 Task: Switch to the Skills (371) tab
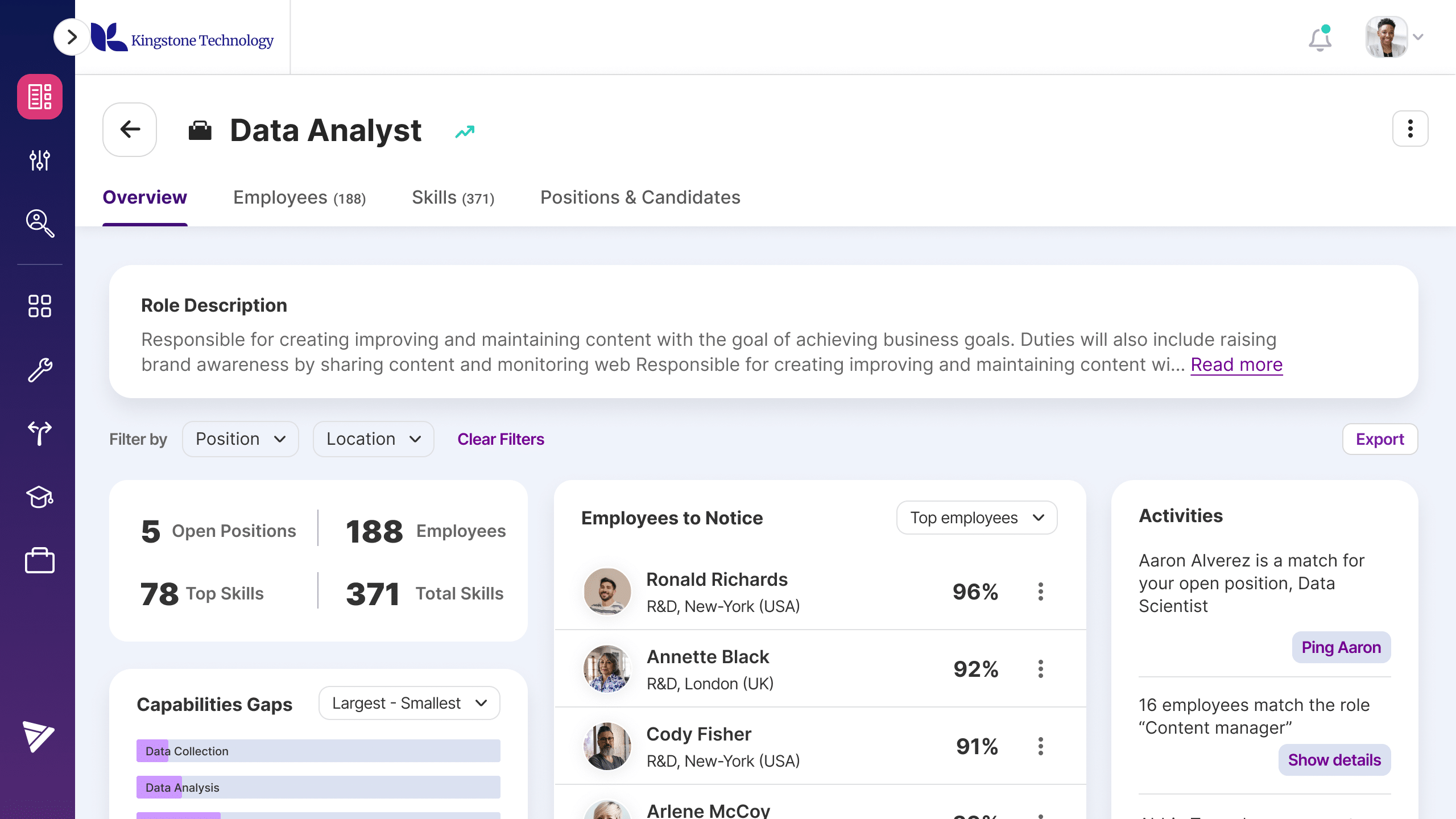coord(453,197)
